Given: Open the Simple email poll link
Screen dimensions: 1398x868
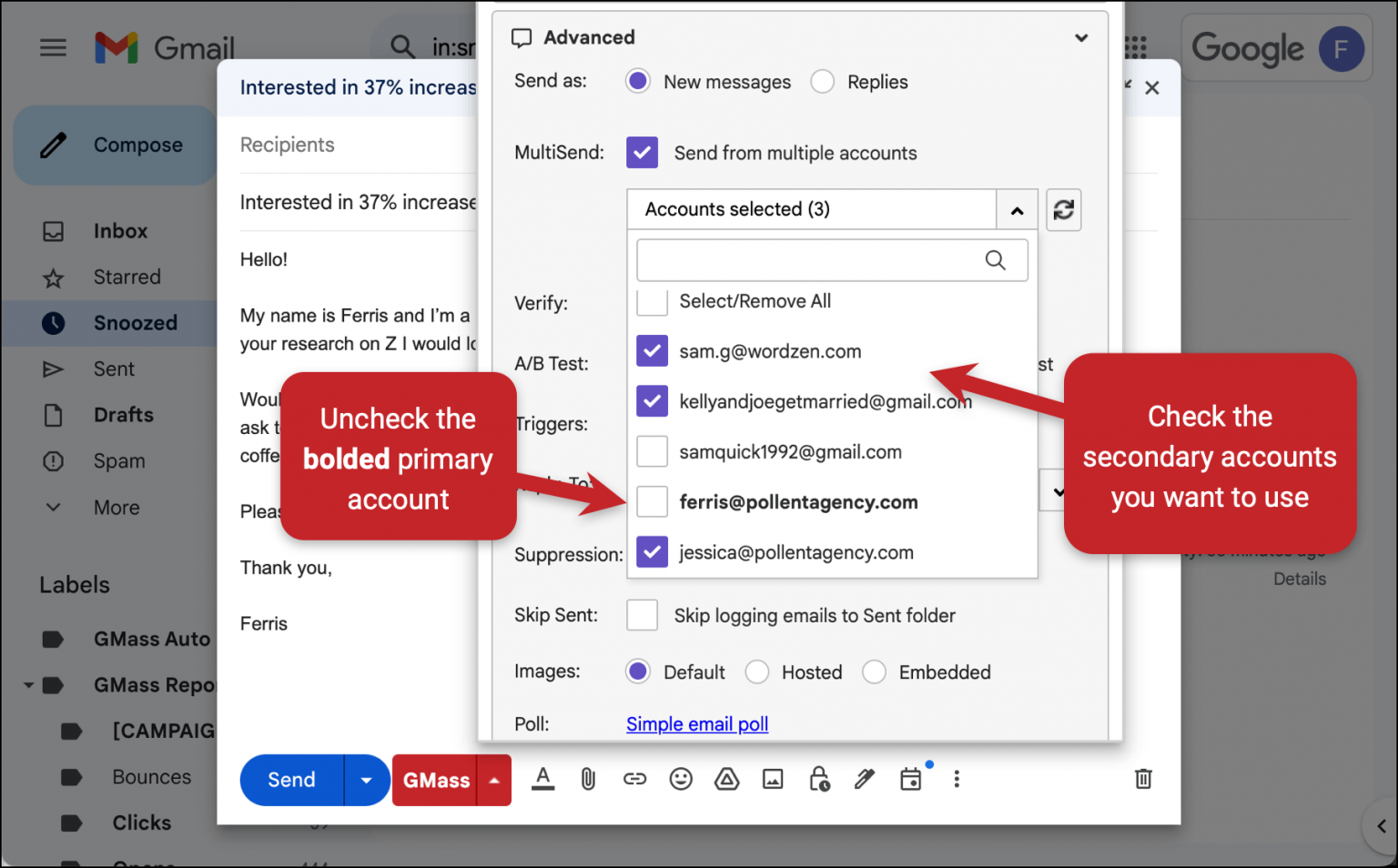Looking at the screenshot, I should [696, 723].
